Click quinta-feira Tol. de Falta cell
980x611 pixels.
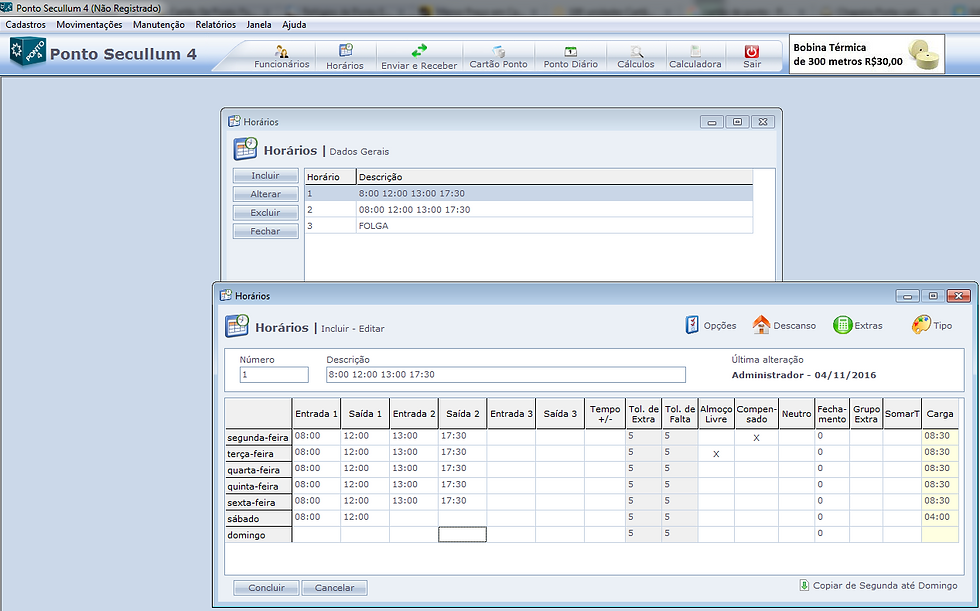tap(679, 485)
